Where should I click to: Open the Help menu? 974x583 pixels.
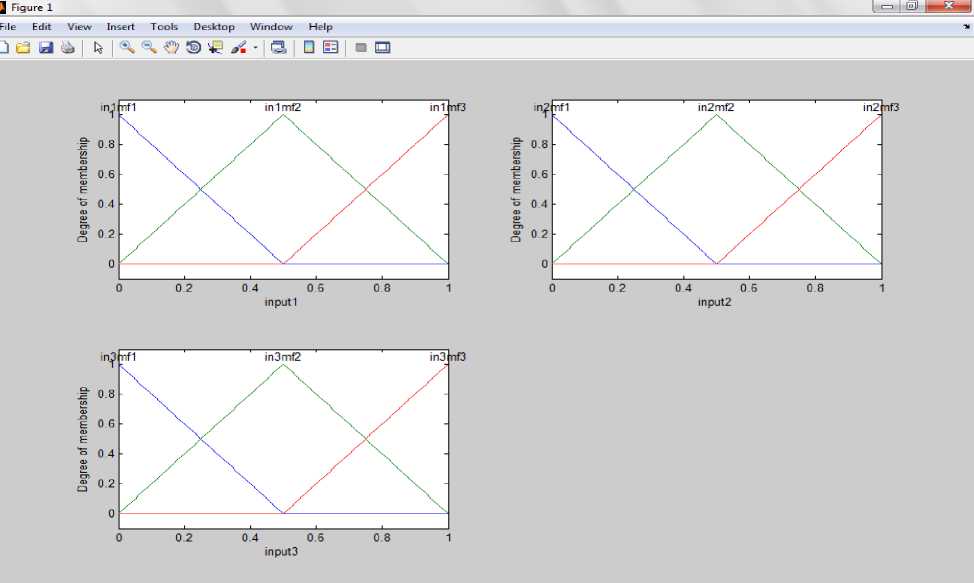click(x=321, y=27)
